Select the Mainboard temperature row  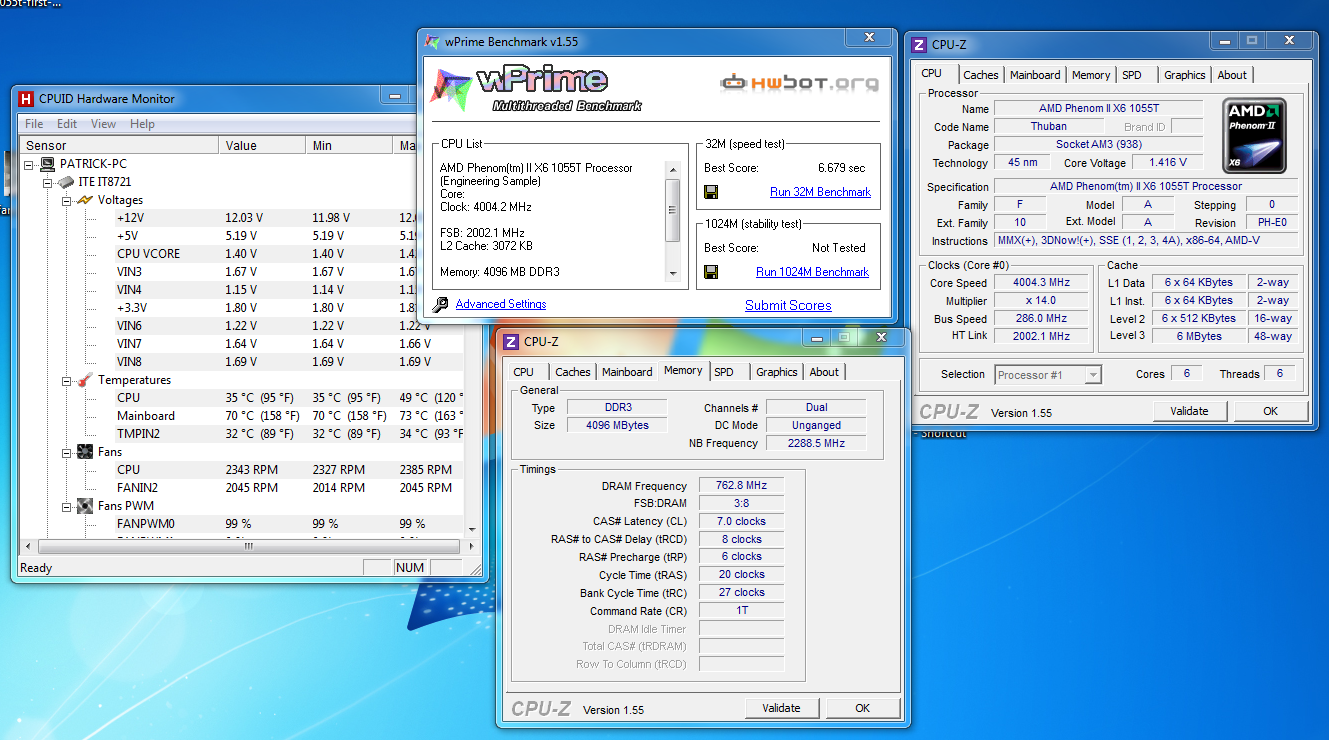click(241, 416)
